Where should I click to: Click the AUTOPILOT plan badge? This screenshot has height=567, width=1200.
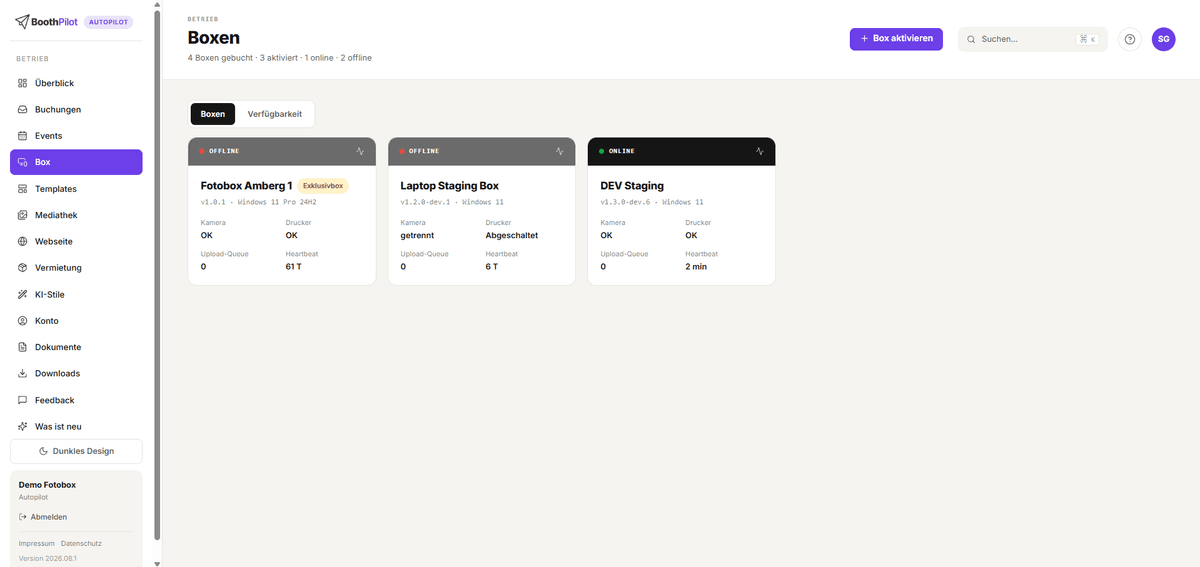coord(108,22)
